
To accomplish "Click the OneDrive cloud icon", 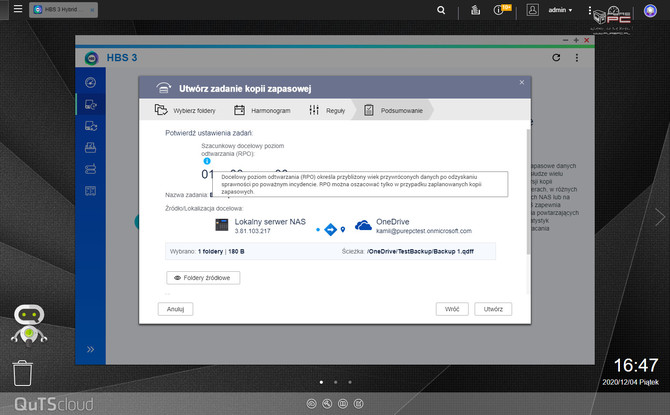I will [x=363, y=225].
